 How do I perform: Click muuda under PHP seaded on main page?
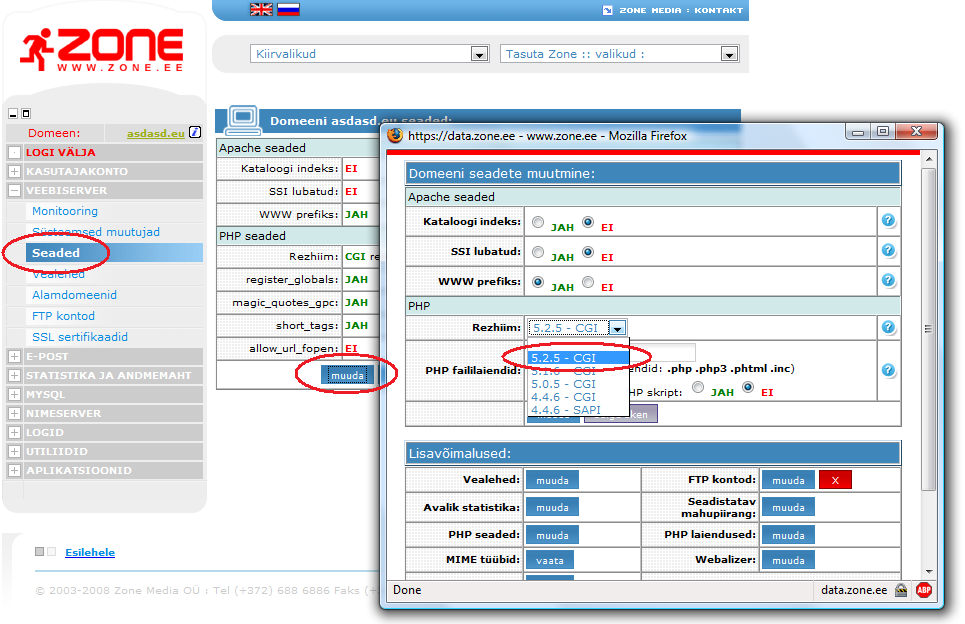coord(347,375)
